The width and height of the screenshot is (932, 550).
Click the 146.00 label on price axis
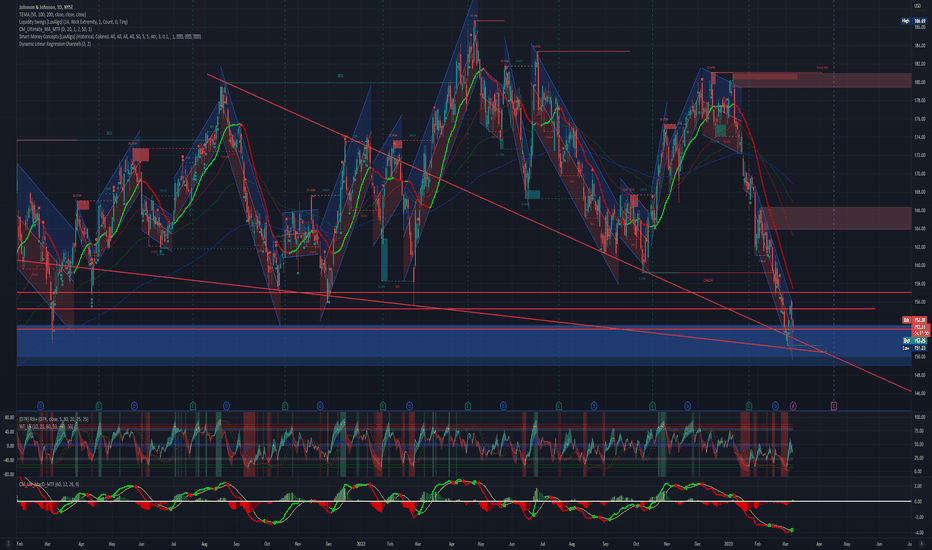(920, 394)
